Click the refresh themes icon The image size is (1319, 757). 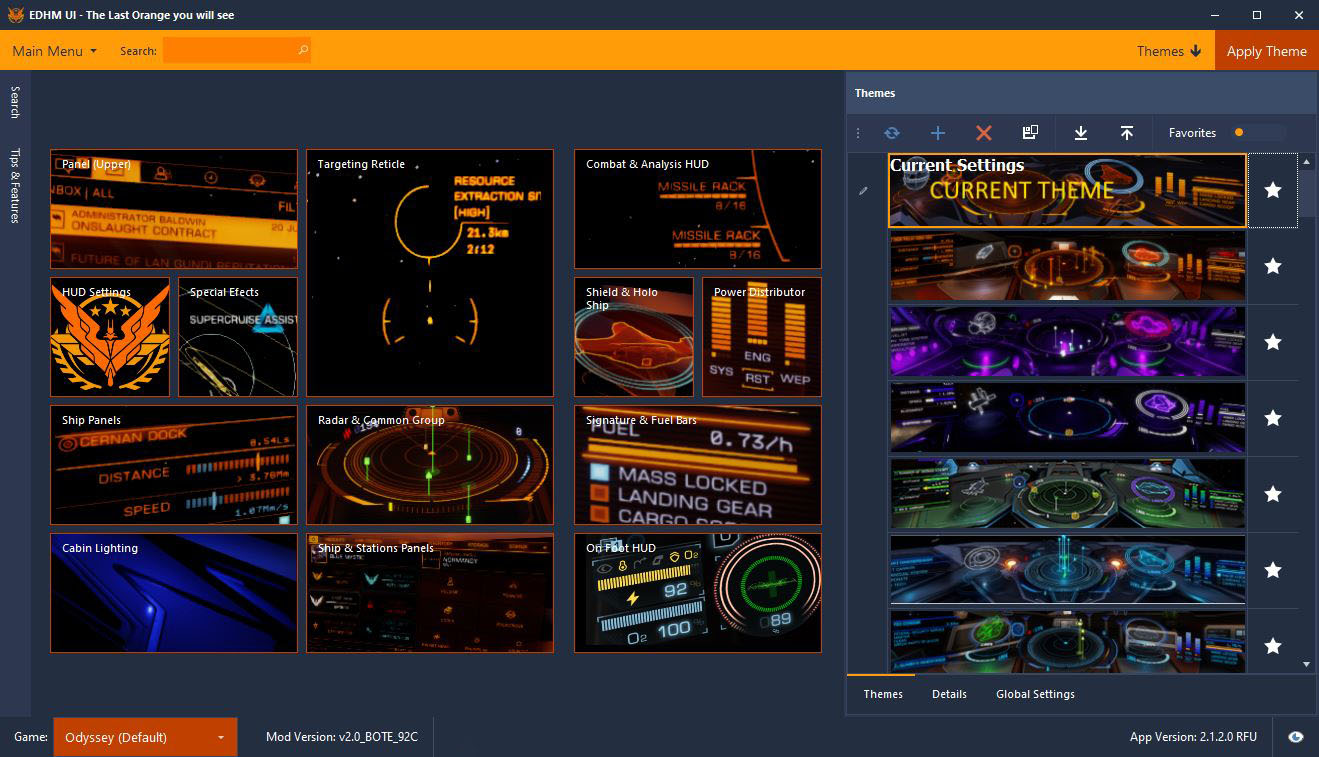(891, 133)
